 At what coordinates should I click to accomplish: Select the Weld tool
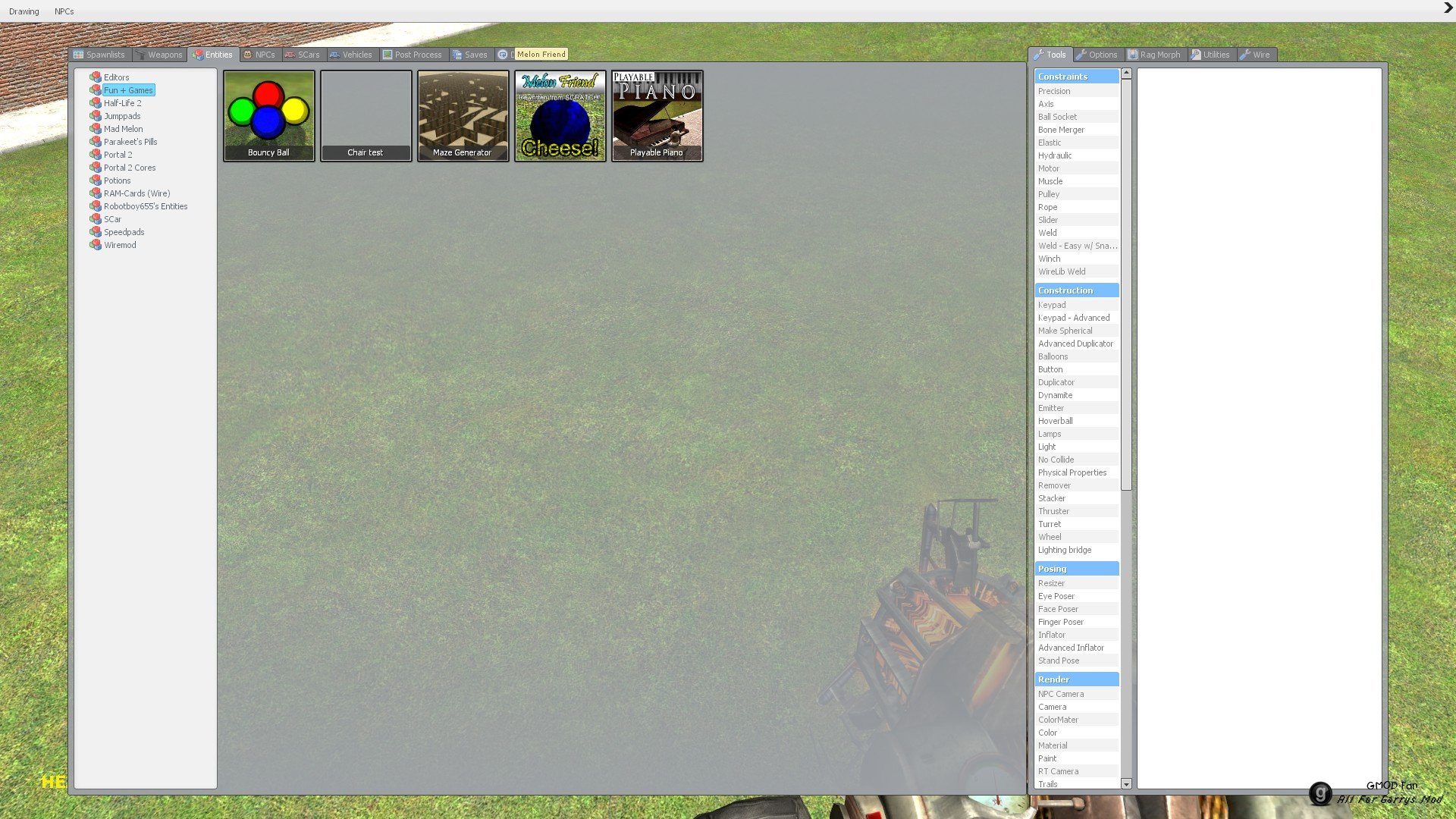[x=1077, y=233]
